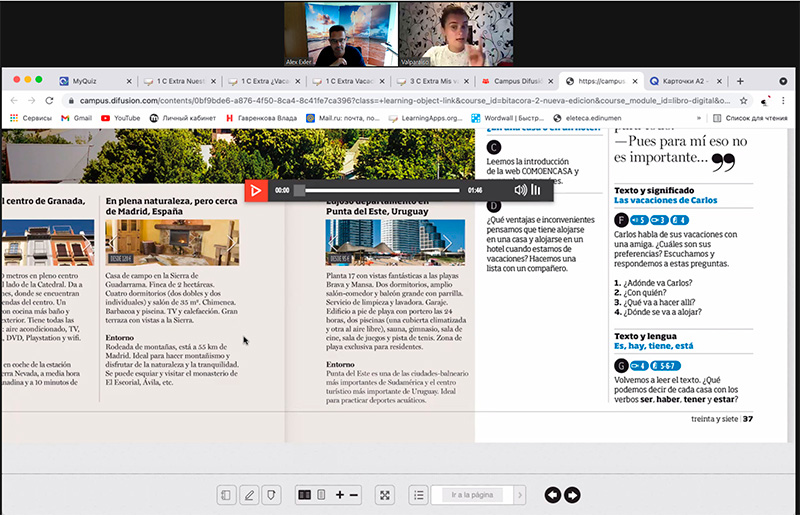800x515 pixels.
Task: Toggle fullscreen mode
Action: [x=386, y=494]
